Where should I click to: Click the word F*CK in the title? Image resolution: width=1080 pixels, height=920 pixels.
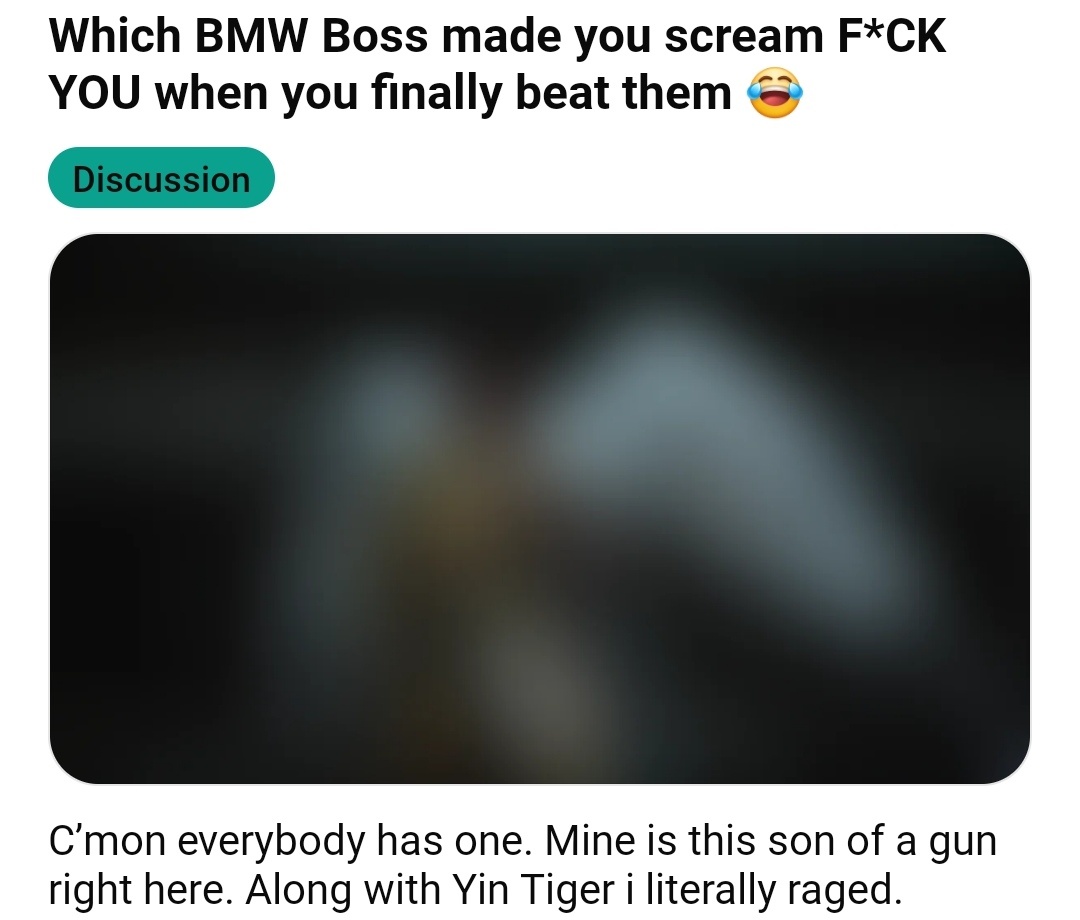tap(892, 36)
